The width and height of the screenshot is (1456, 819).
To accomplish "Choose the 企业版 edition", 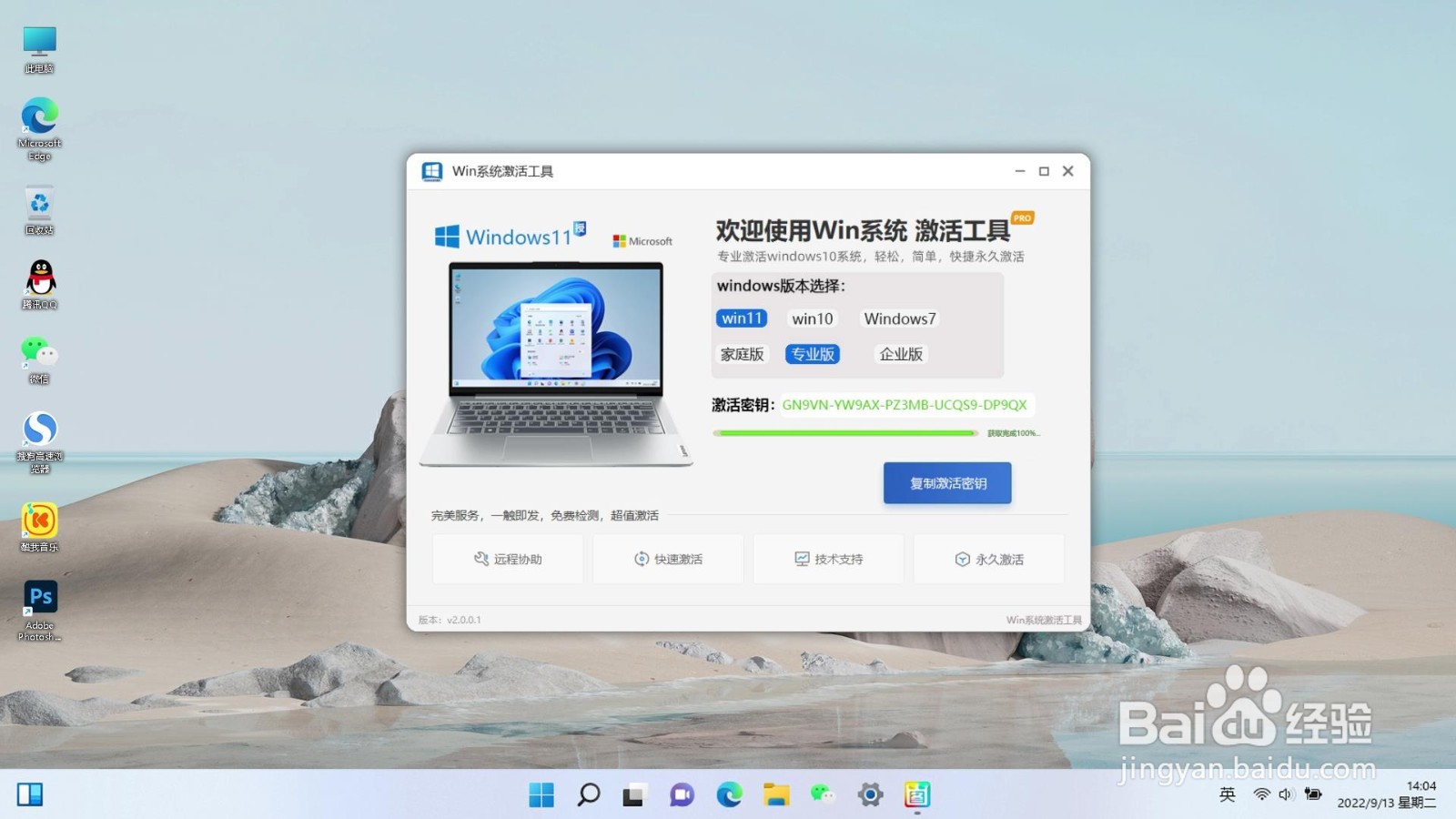I will click(x=901, y=354).
